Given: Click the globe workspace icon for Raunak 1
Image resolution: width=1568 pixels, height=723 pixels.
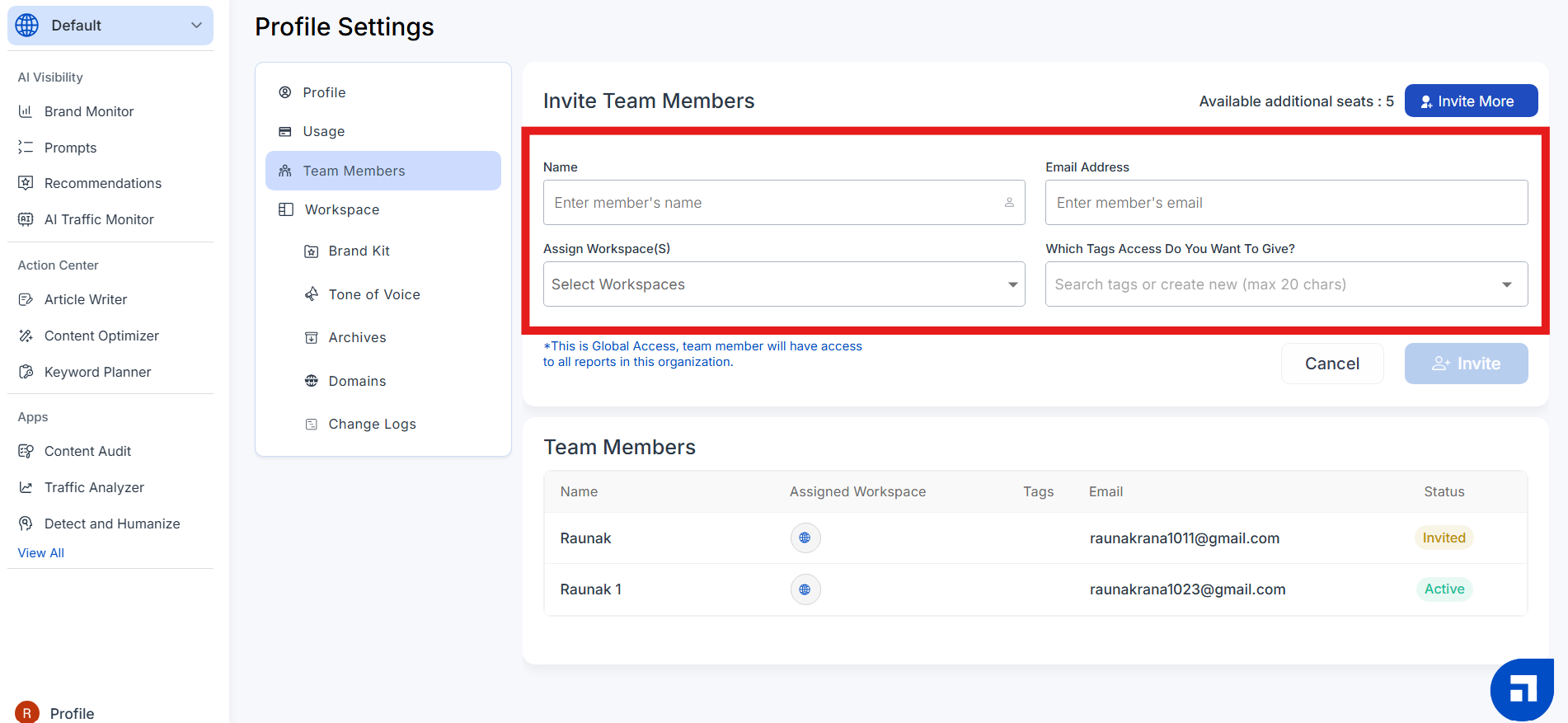Looking at the screenshot, I should (805, 589).
